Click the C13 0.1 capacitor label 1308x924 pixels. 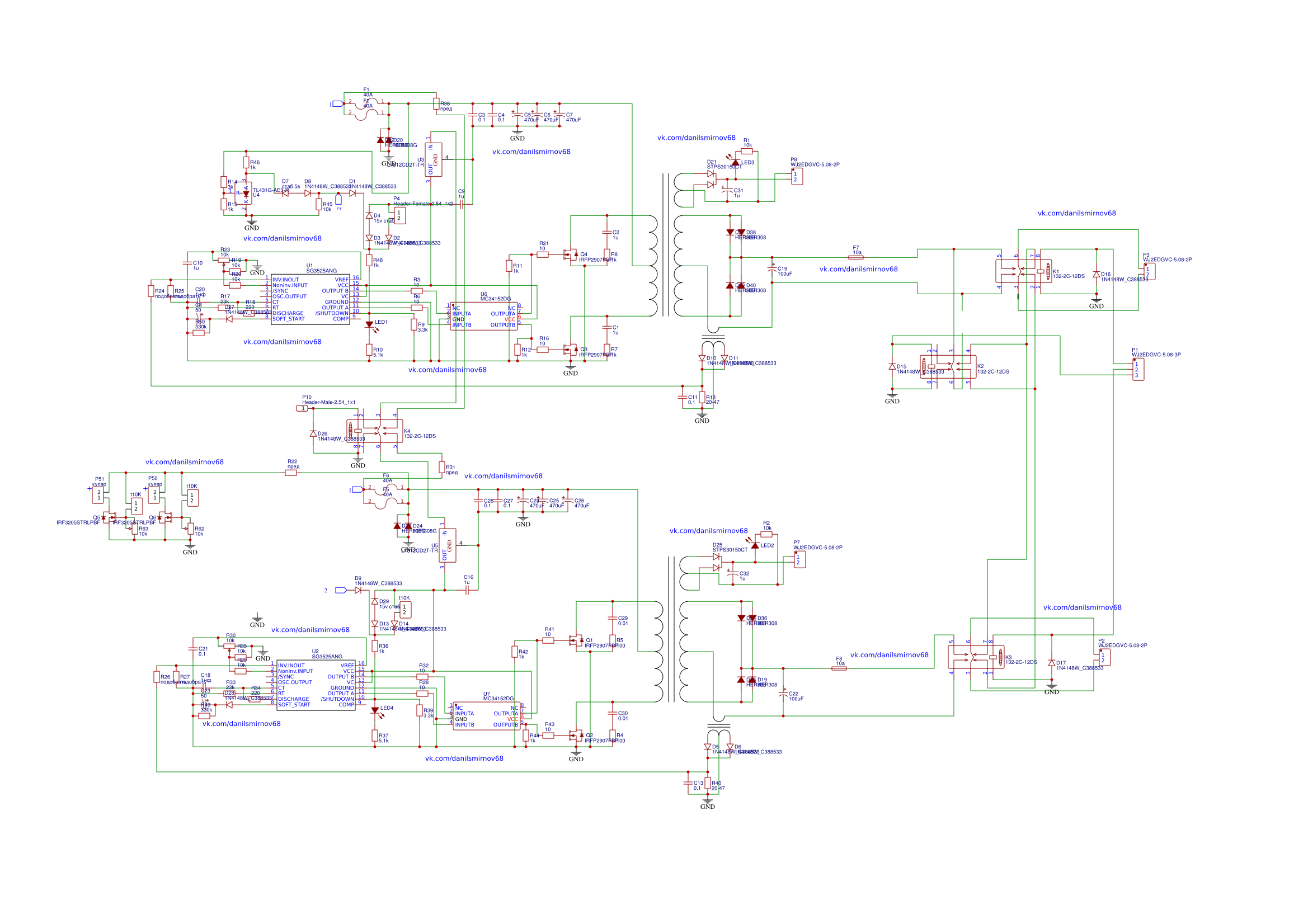point(698,786)
